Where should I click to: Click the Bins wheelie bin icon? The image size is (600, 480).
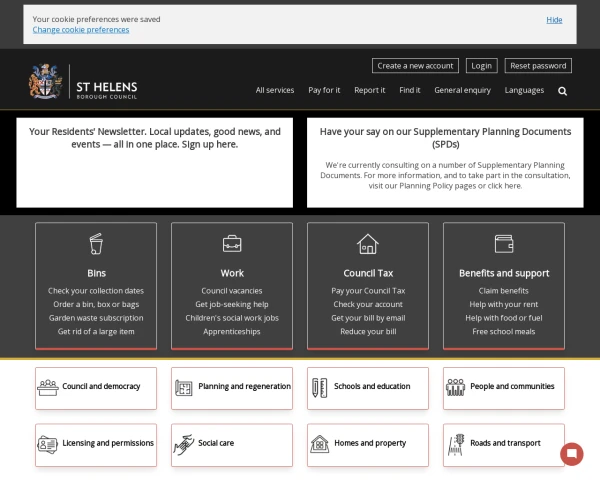pos(96,243)
